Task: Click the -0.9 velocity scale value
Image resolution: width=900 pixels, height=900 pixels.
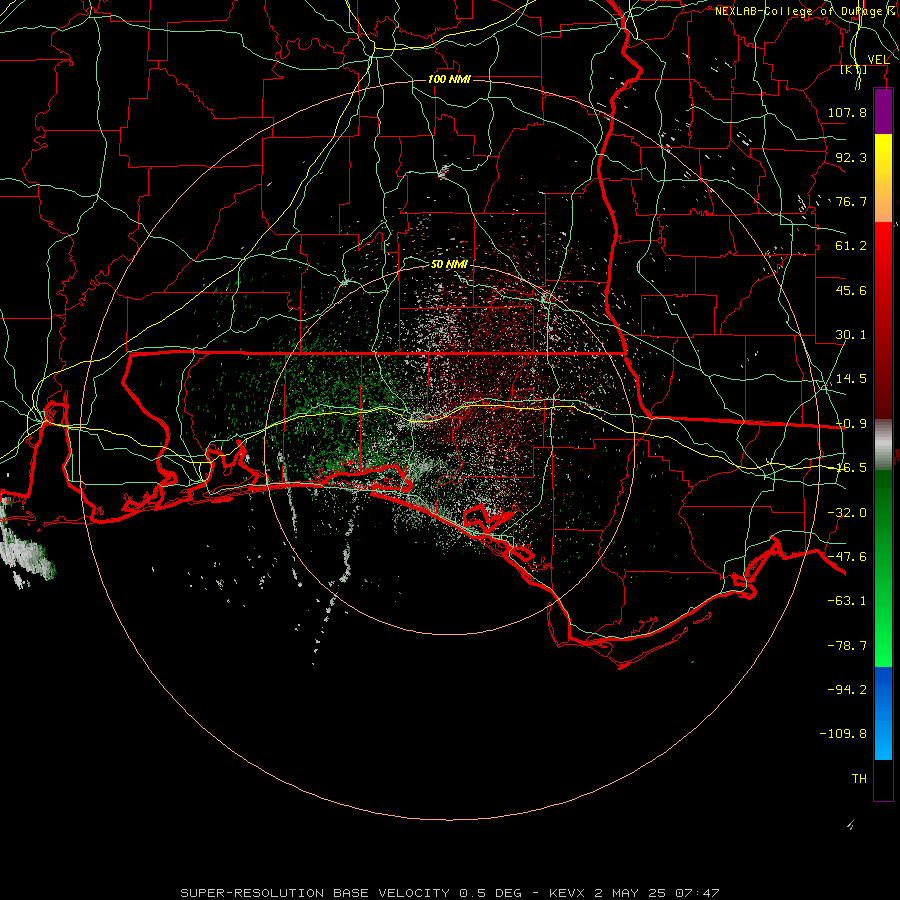Action: pos(851,424)
